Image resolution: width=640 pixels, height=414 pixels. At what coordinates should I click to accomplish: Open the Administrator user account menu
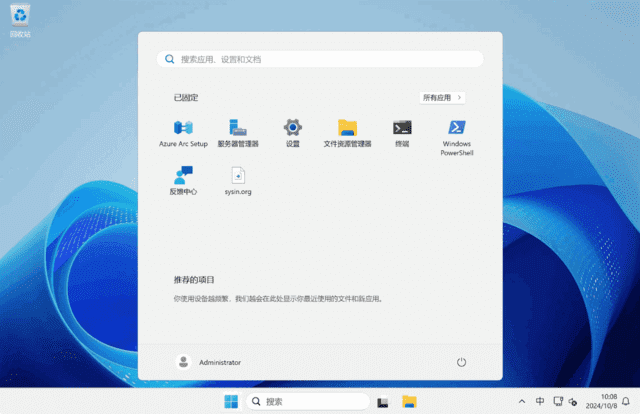pos(209,362)
